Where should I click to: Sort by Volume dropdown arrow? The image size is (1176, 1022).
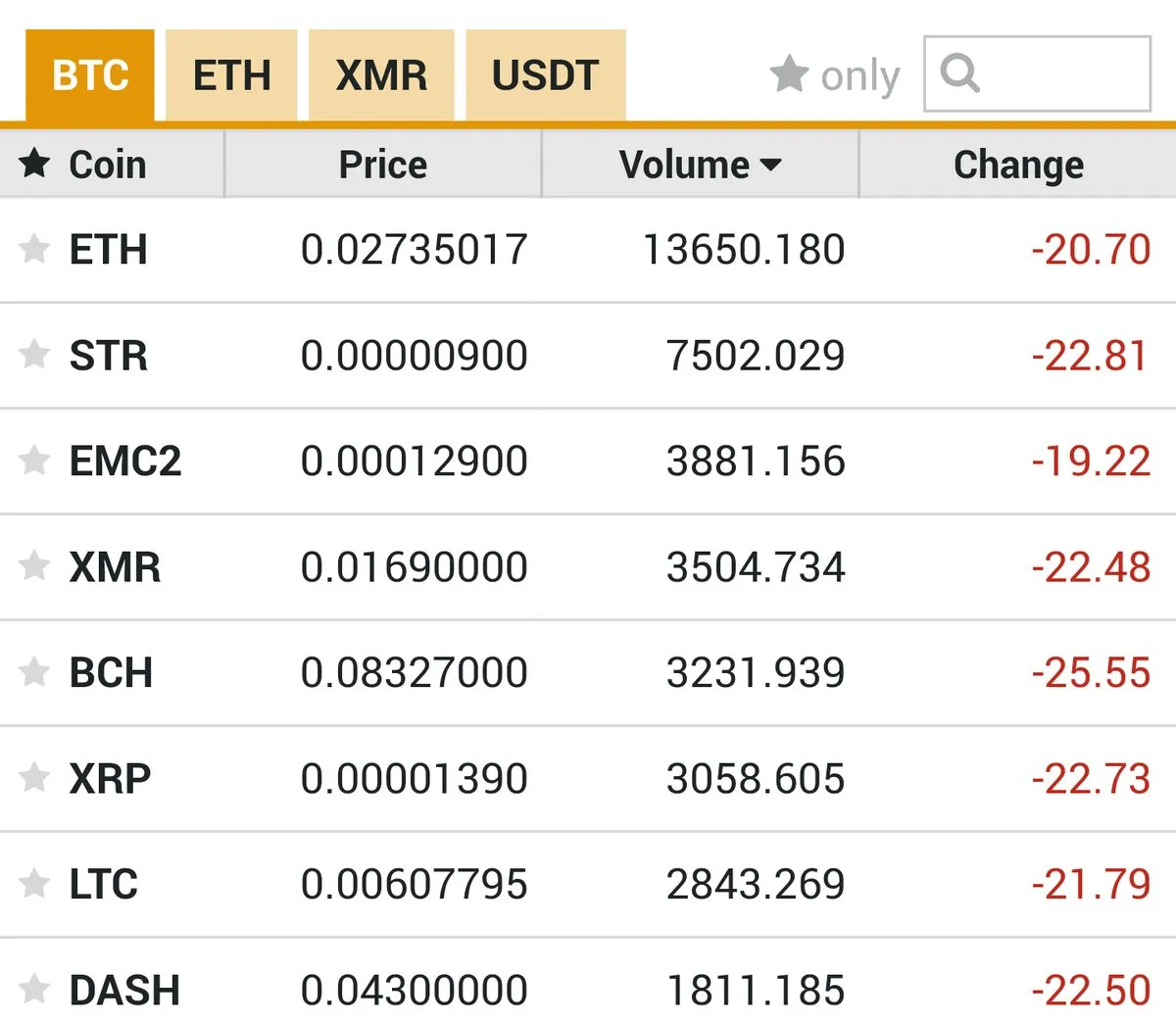(771, 165)
